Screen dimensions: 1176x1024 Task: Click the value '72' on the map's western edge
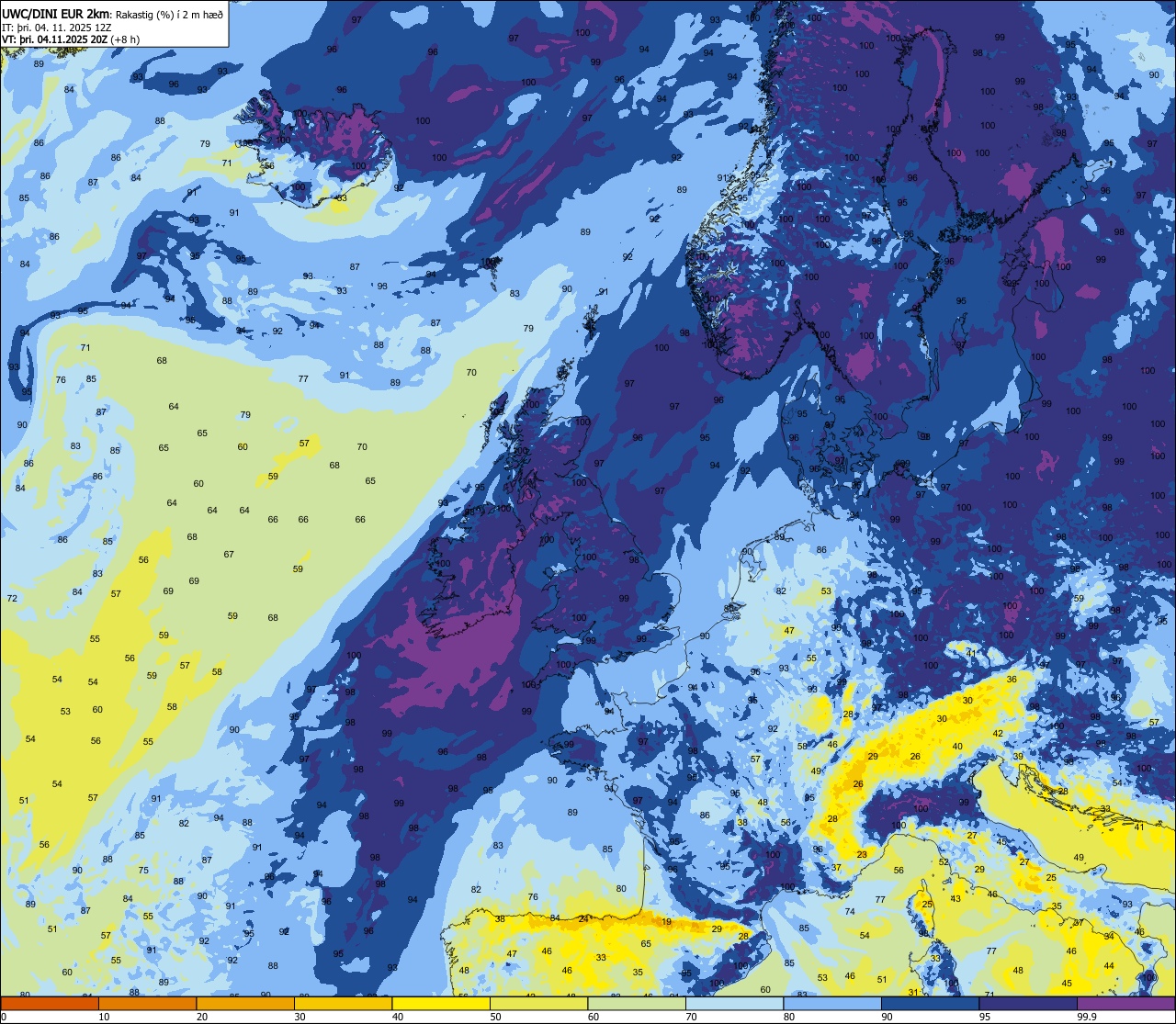[x=12, y=599]
